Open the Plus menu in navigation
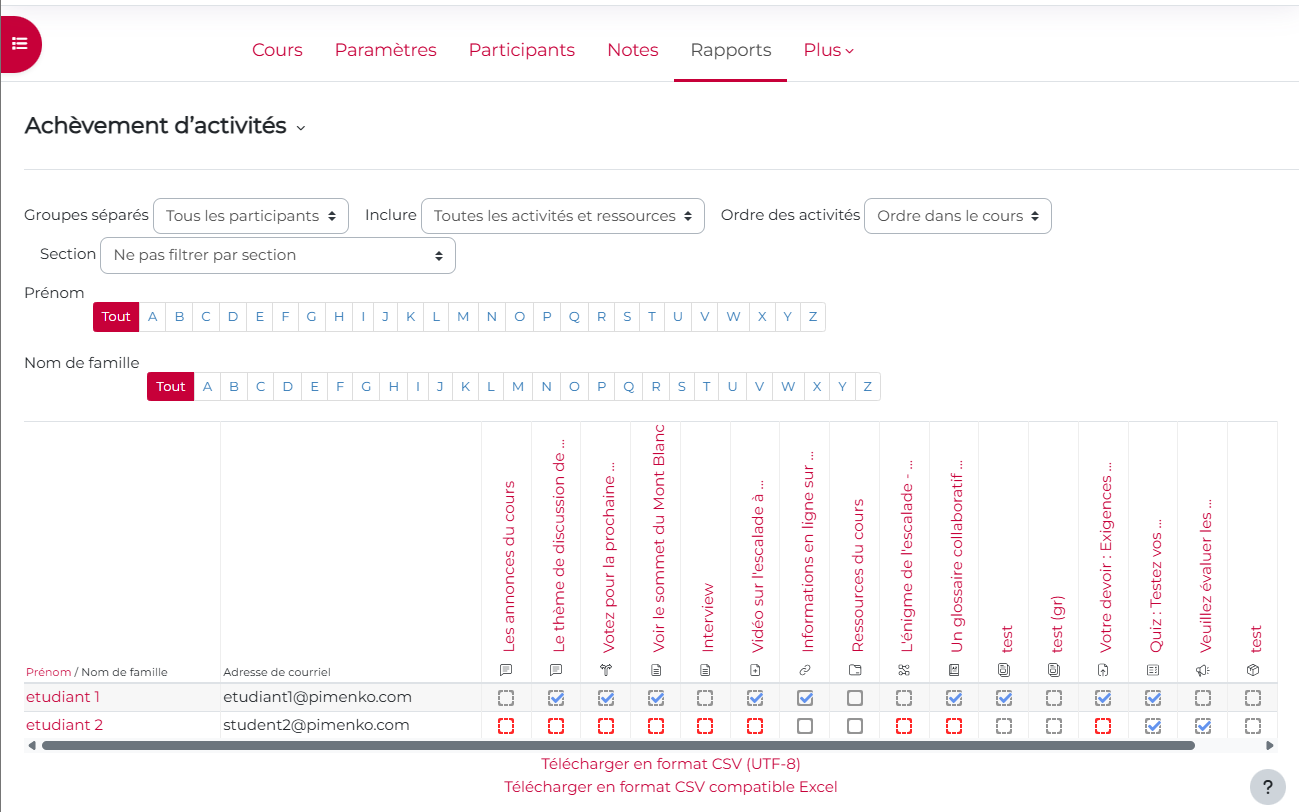 (x=828, y=50)
